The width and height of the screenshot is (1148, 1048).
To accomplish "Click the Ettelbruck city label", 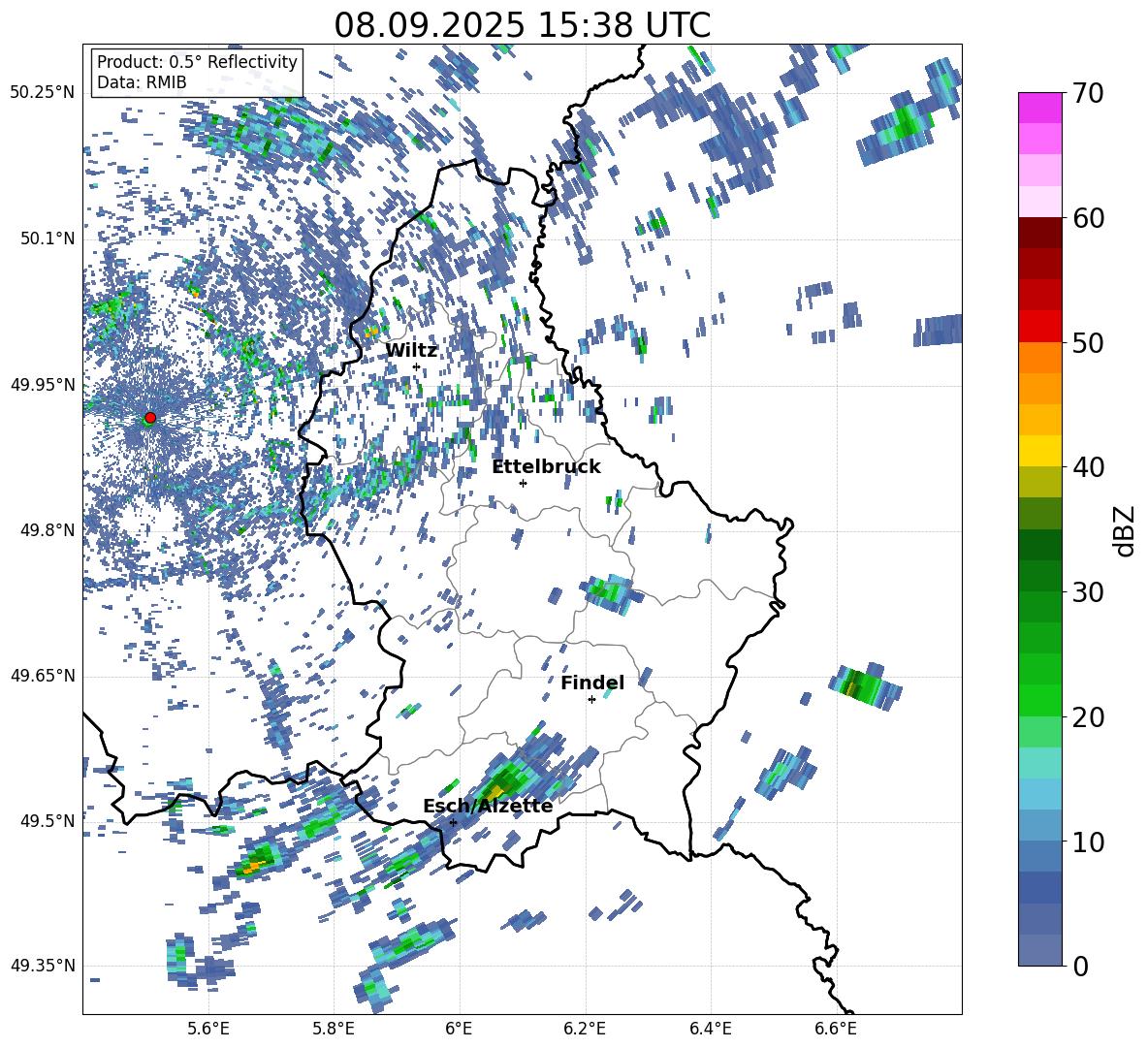I will [x=546, y=466].
